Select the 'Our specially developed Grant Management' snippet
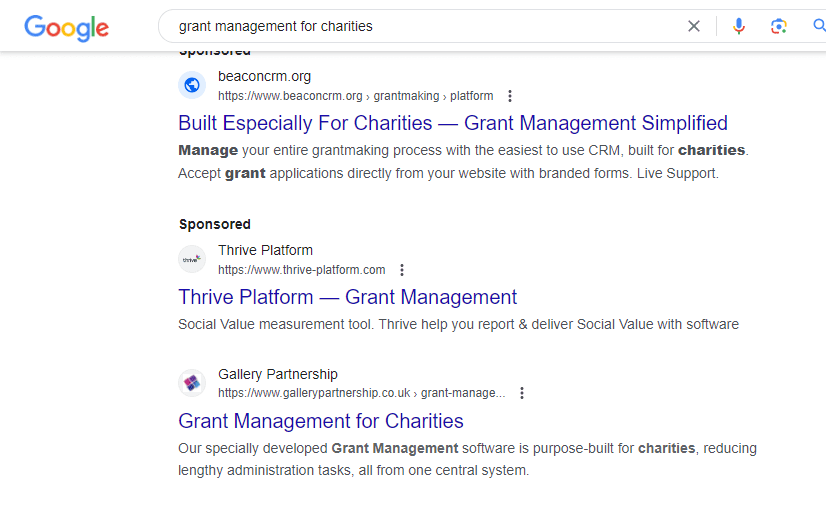This screenshot has height=519, width=826. click(x=467, y=459)
